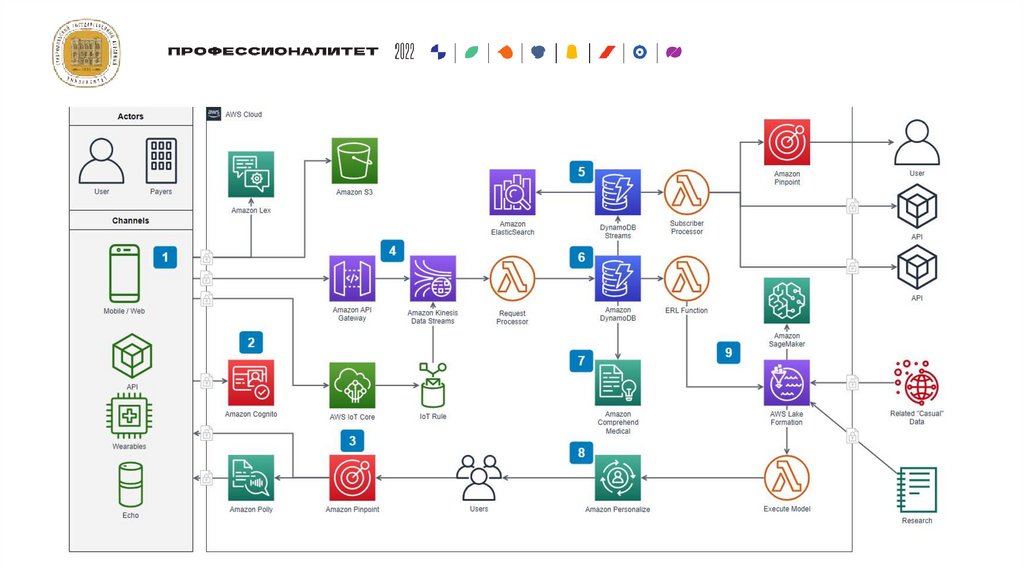Viewport: 1024px width, 574px height.
Task: Click the Subscriber Processor lambda icon
Action: (x=686, y=193)
